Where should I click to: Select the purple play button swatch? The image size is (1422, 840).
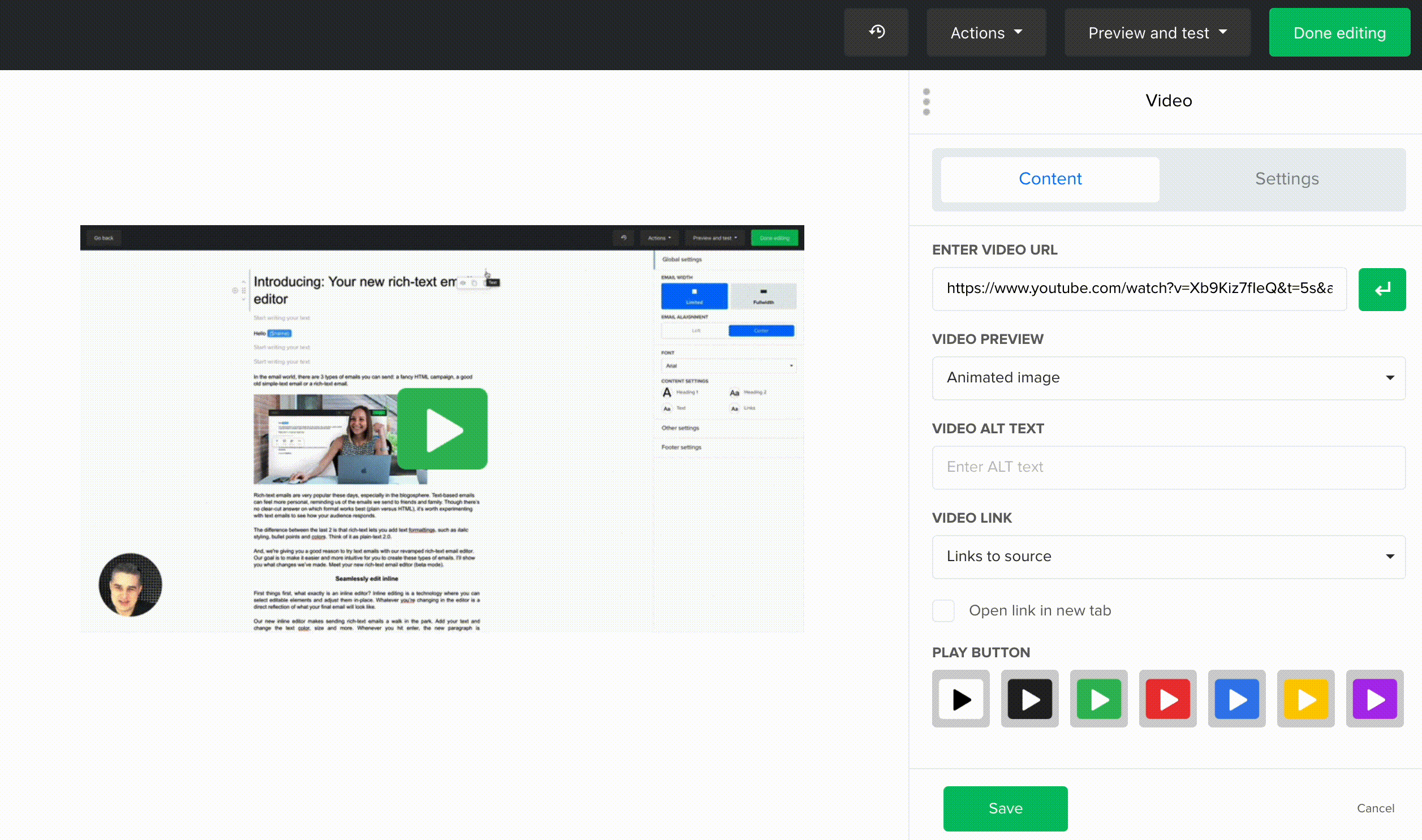point(1374,699)
